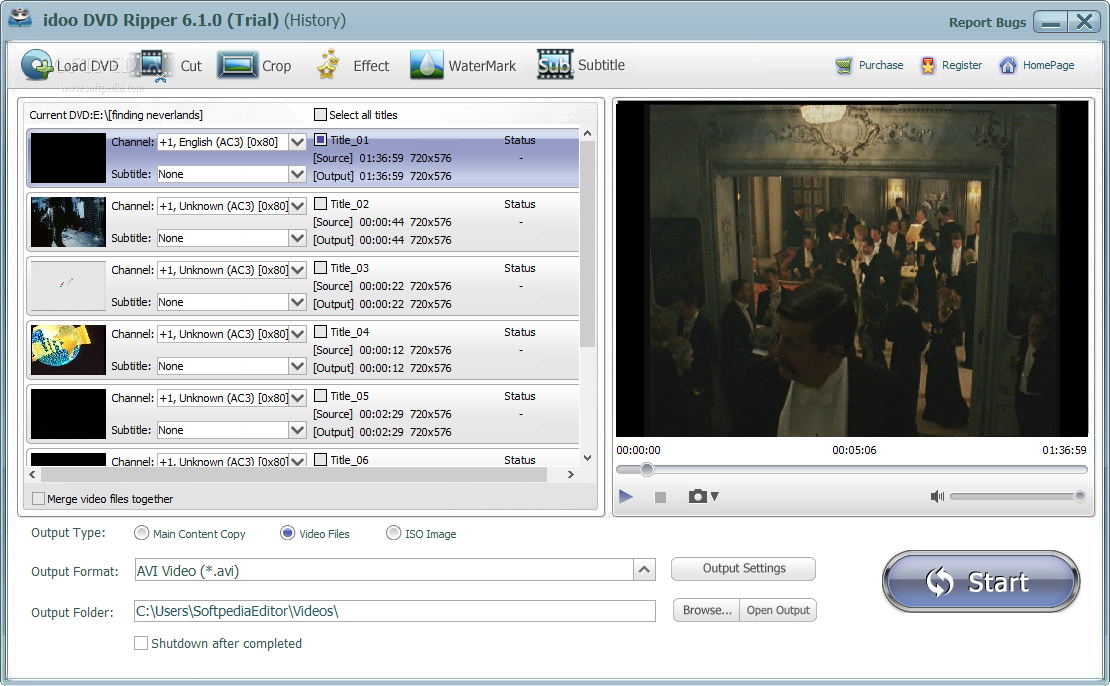Click Open Output button
The height and width of the screenshot is (686, 1110).
coord(777,610)
